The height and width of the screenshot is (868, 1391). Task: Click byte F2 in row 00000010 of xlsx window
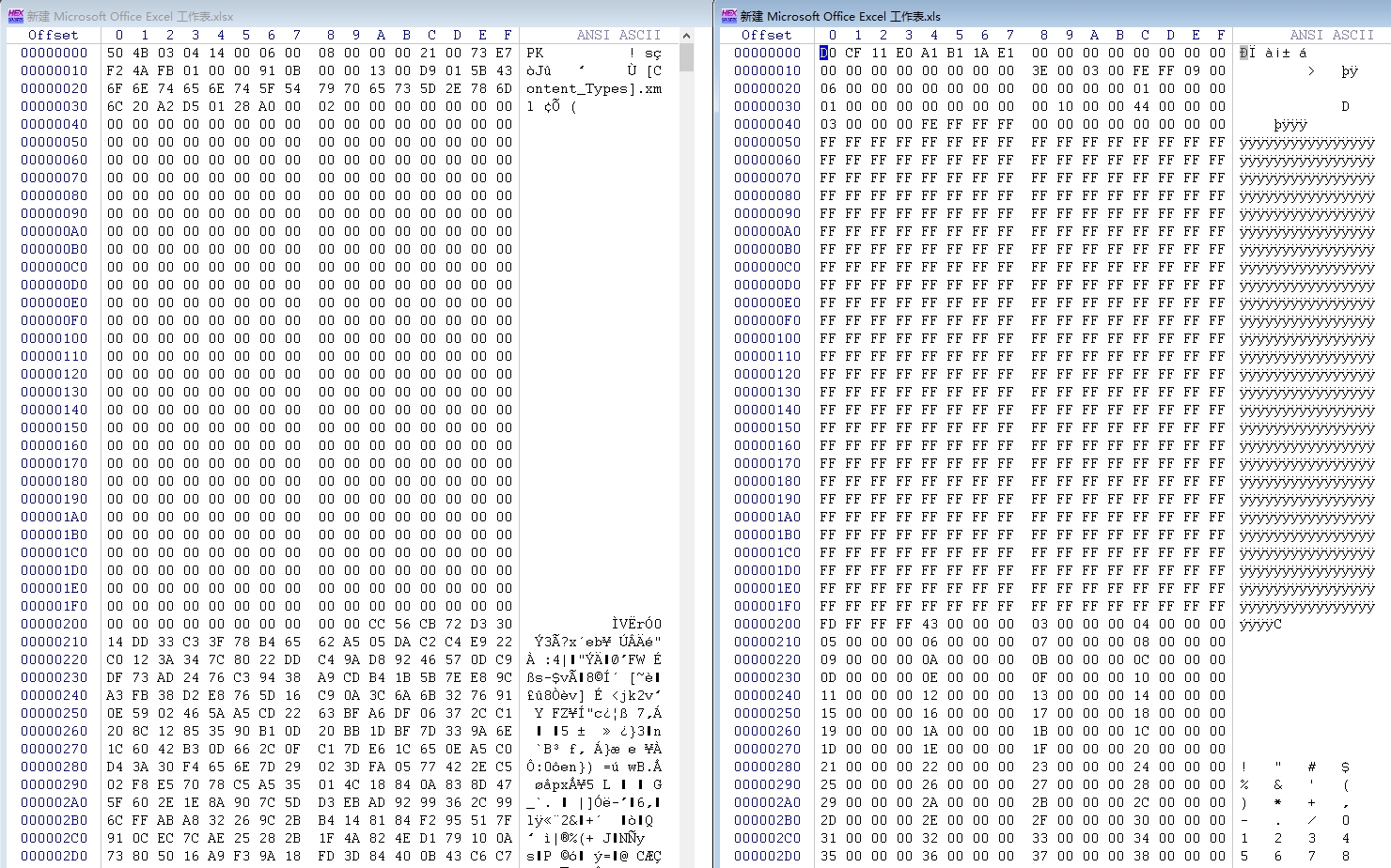(x=115, y=70)
